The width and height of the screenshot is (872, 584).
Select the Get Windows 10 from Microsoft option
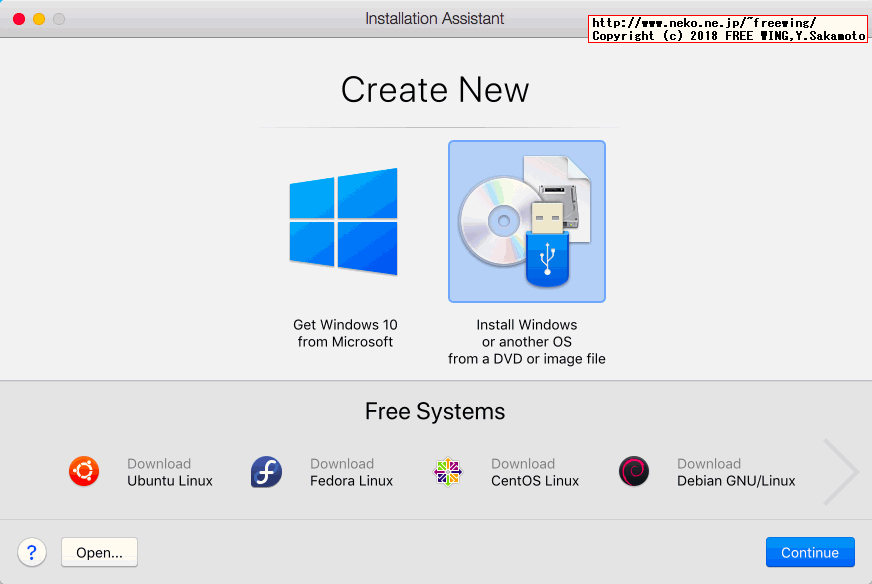[345, 333]
